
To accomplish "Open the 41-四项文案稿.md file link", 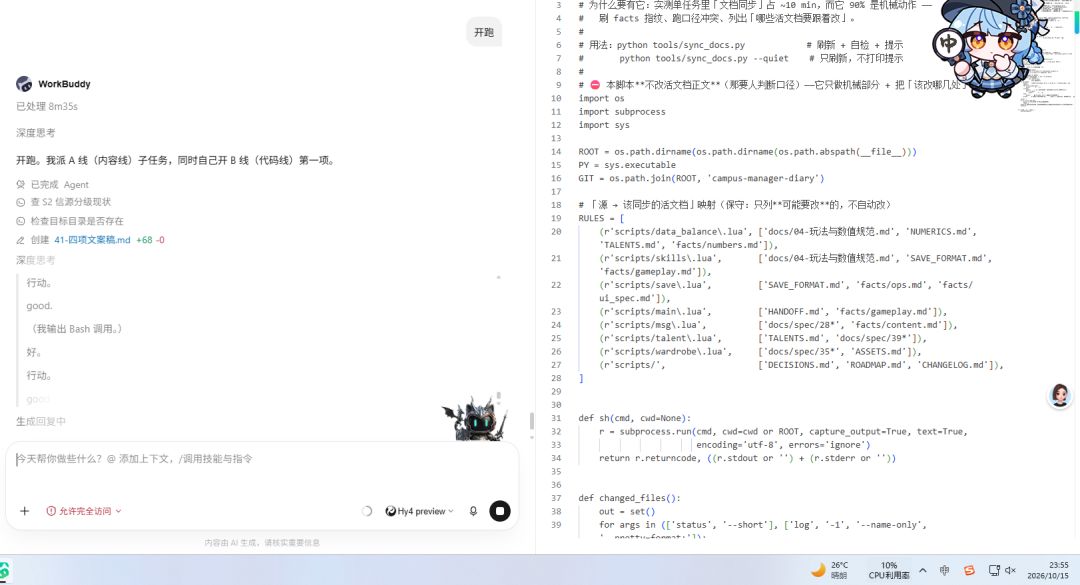I will (92, 240).
